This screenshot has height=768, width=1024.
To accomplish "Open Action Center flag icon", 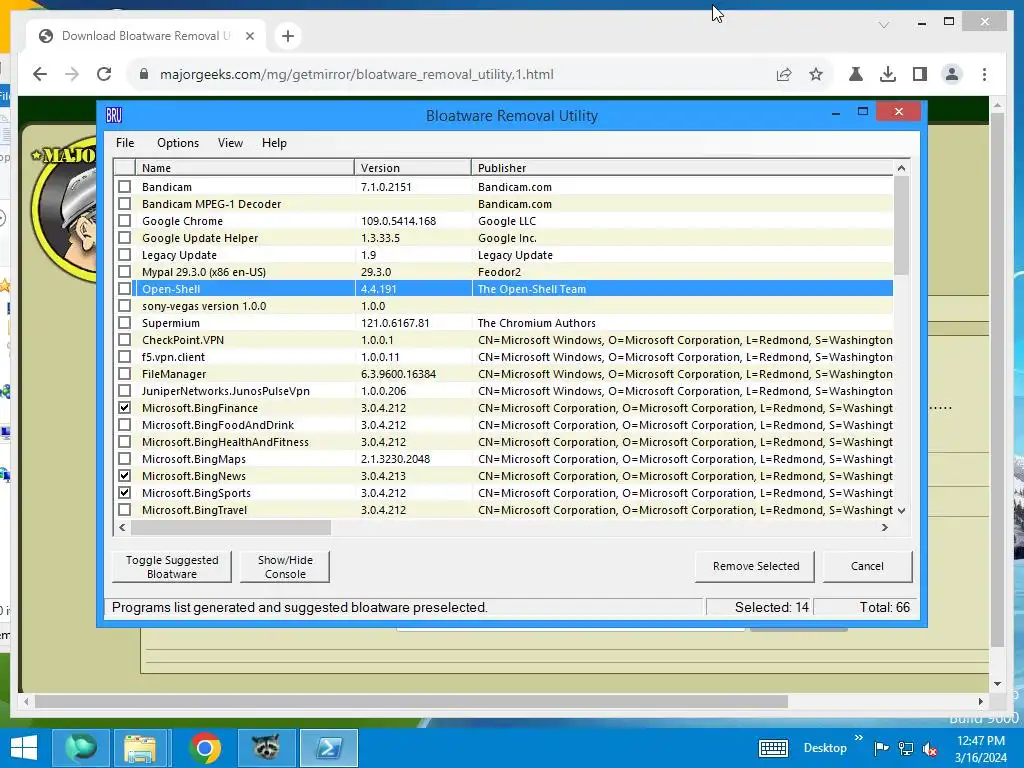I will point(882,748).
